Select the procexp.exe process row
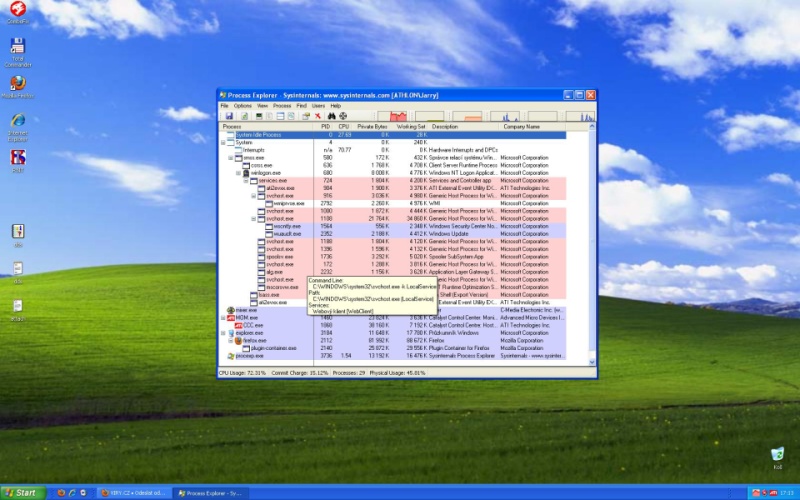The height and width of the screenshot is (500, 800). (250, 355)
